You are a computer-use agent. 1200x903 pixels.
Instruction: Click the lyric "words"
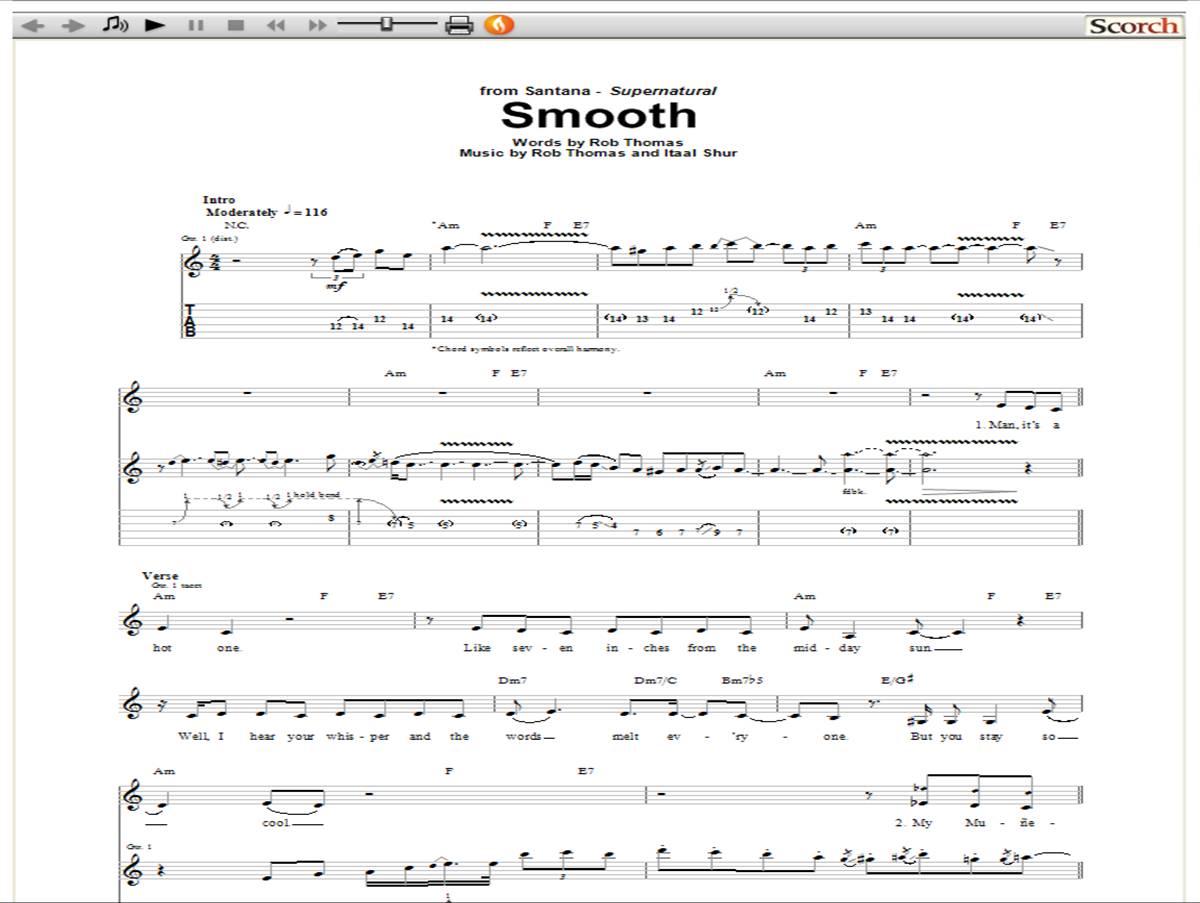[x=523, y=736]
